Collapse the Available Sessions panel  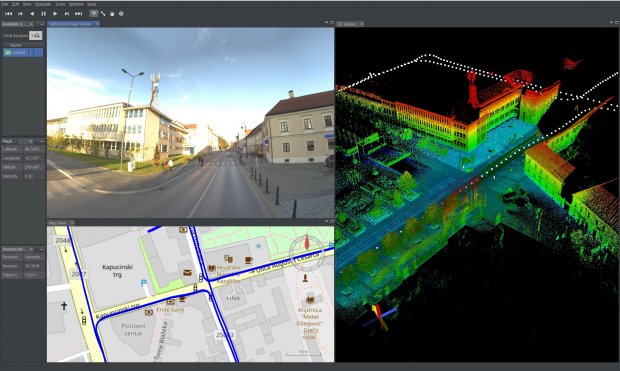42,24
